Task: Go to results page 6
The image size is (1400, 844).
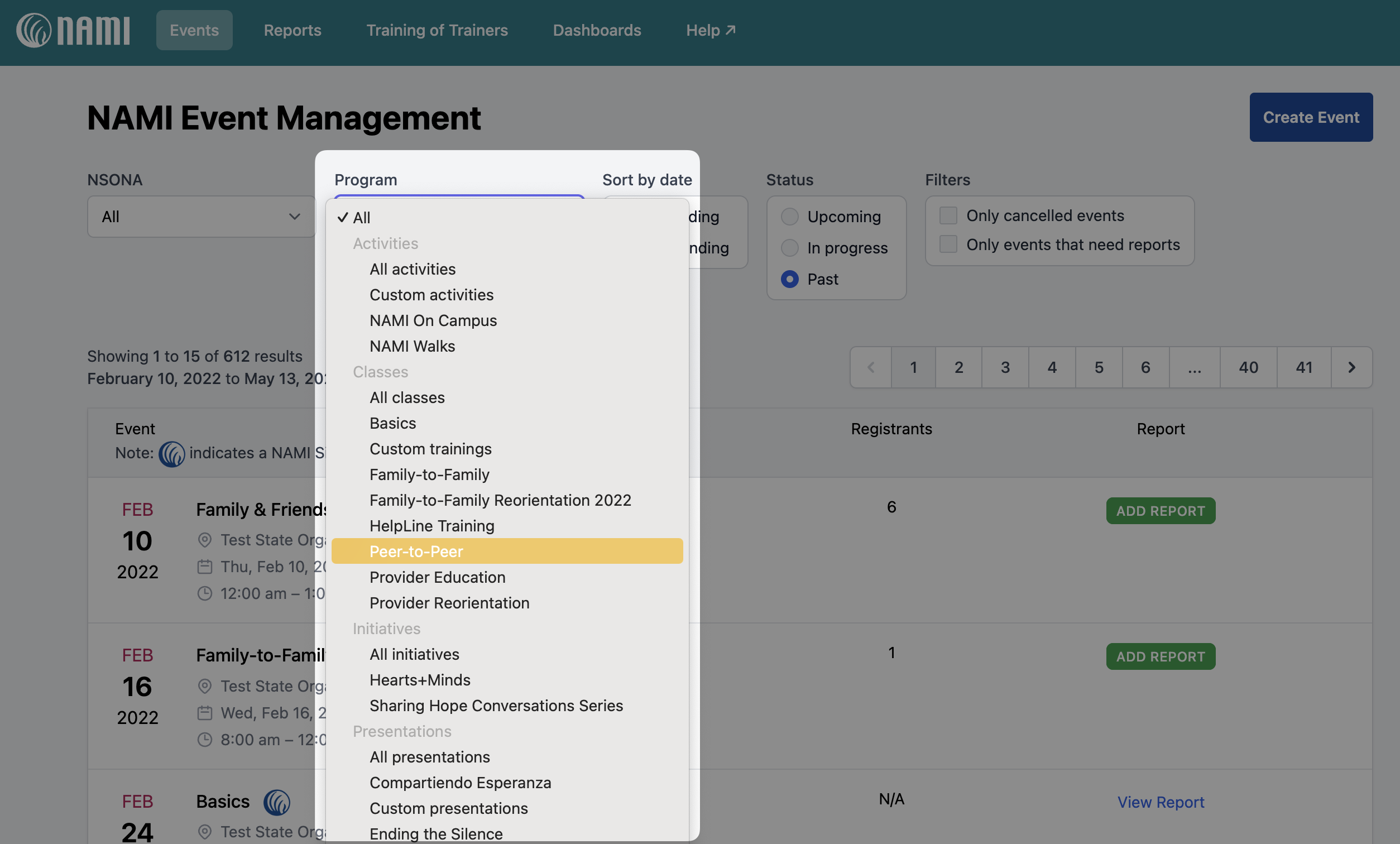Action: [x=1145, y=367]
